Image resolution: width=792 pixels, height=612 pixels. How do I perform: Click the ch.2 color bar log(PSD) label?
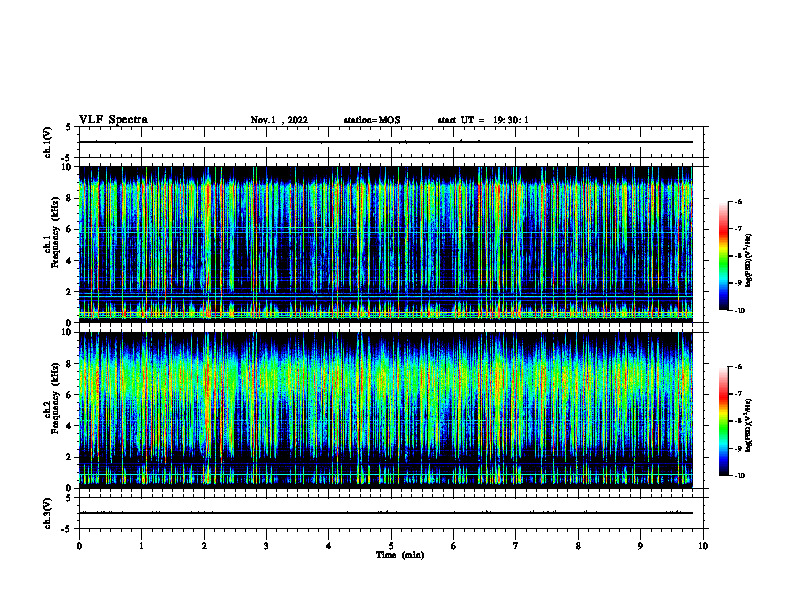(748, 426)
